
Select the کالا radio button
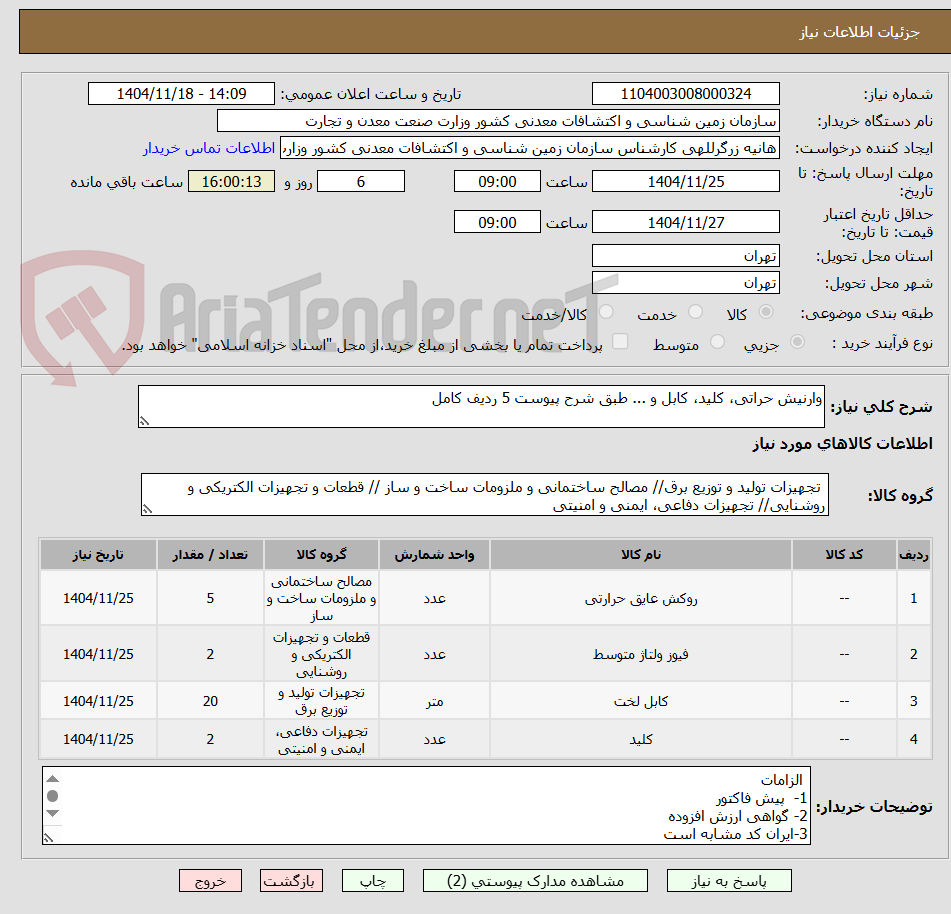pyautogui.click(x=766, y=312)
